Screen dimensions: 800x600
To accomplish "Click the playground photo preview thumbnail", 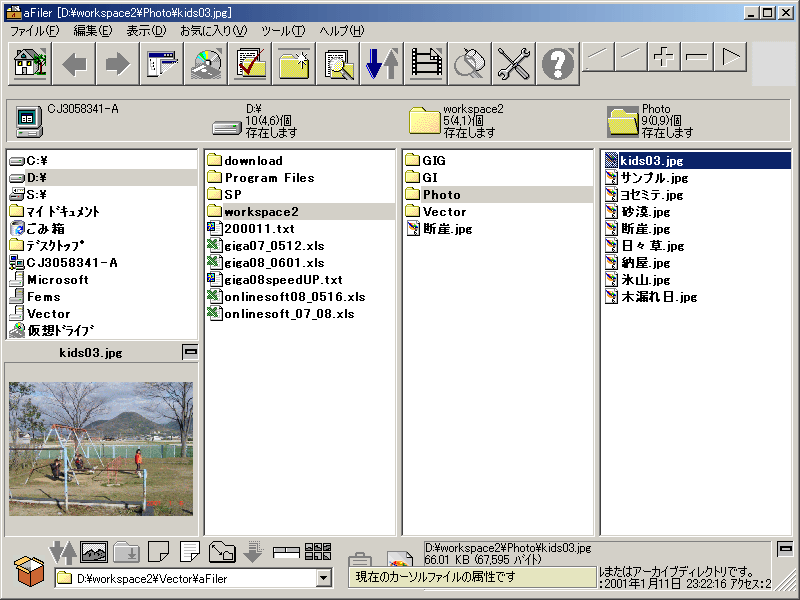I will pyautogui.click(x=101, y=448).
